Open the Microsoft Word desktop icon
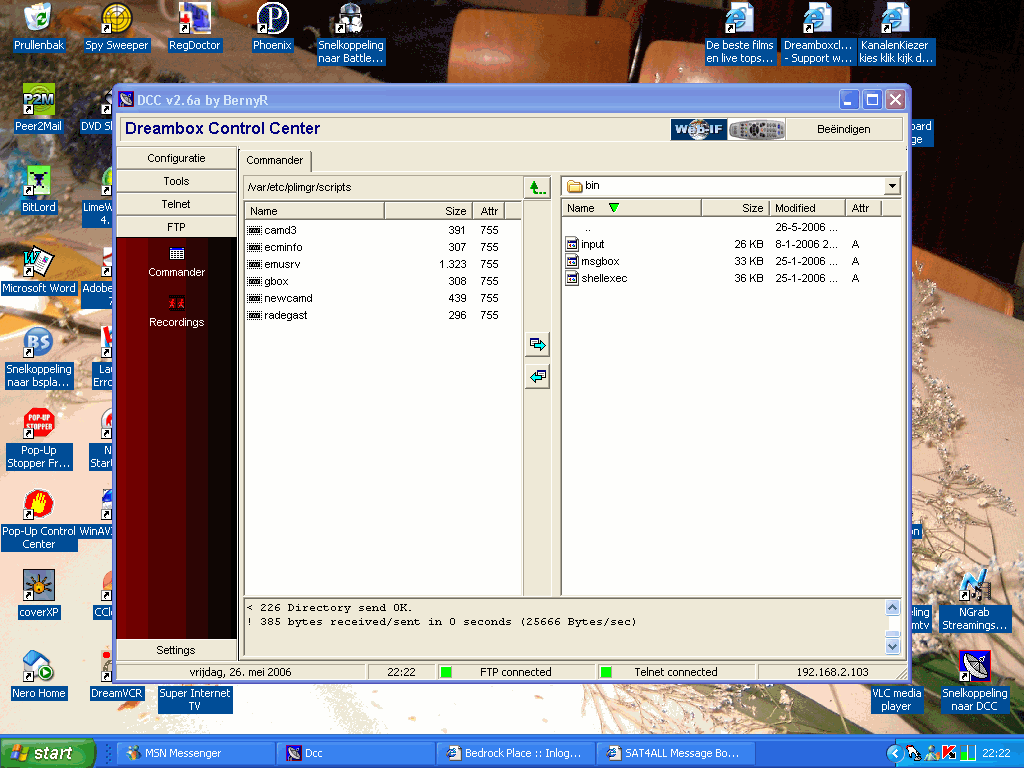The width and height of the screenshot is (1024, 768). (39, 270)
